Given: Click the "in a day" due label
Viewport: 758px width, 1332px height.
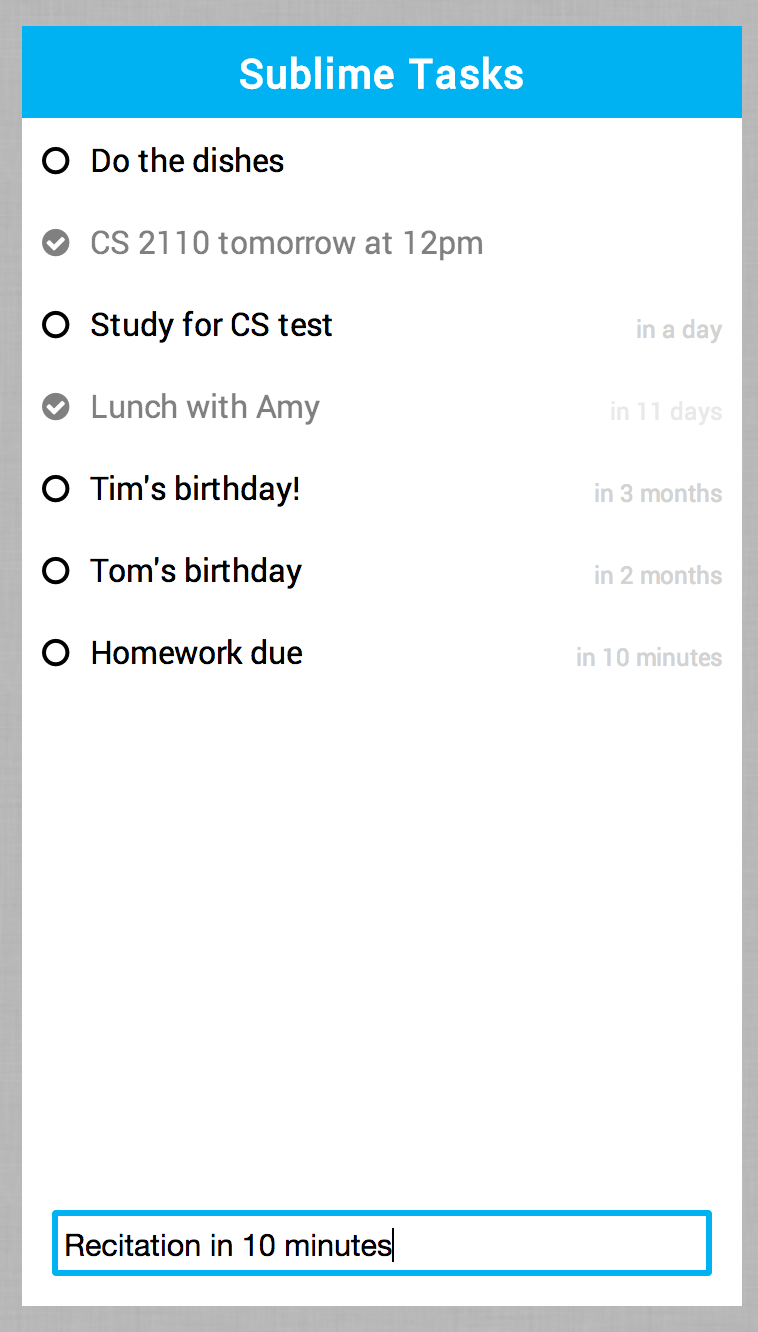Looking at the screenshot, I should coord(678,330).
